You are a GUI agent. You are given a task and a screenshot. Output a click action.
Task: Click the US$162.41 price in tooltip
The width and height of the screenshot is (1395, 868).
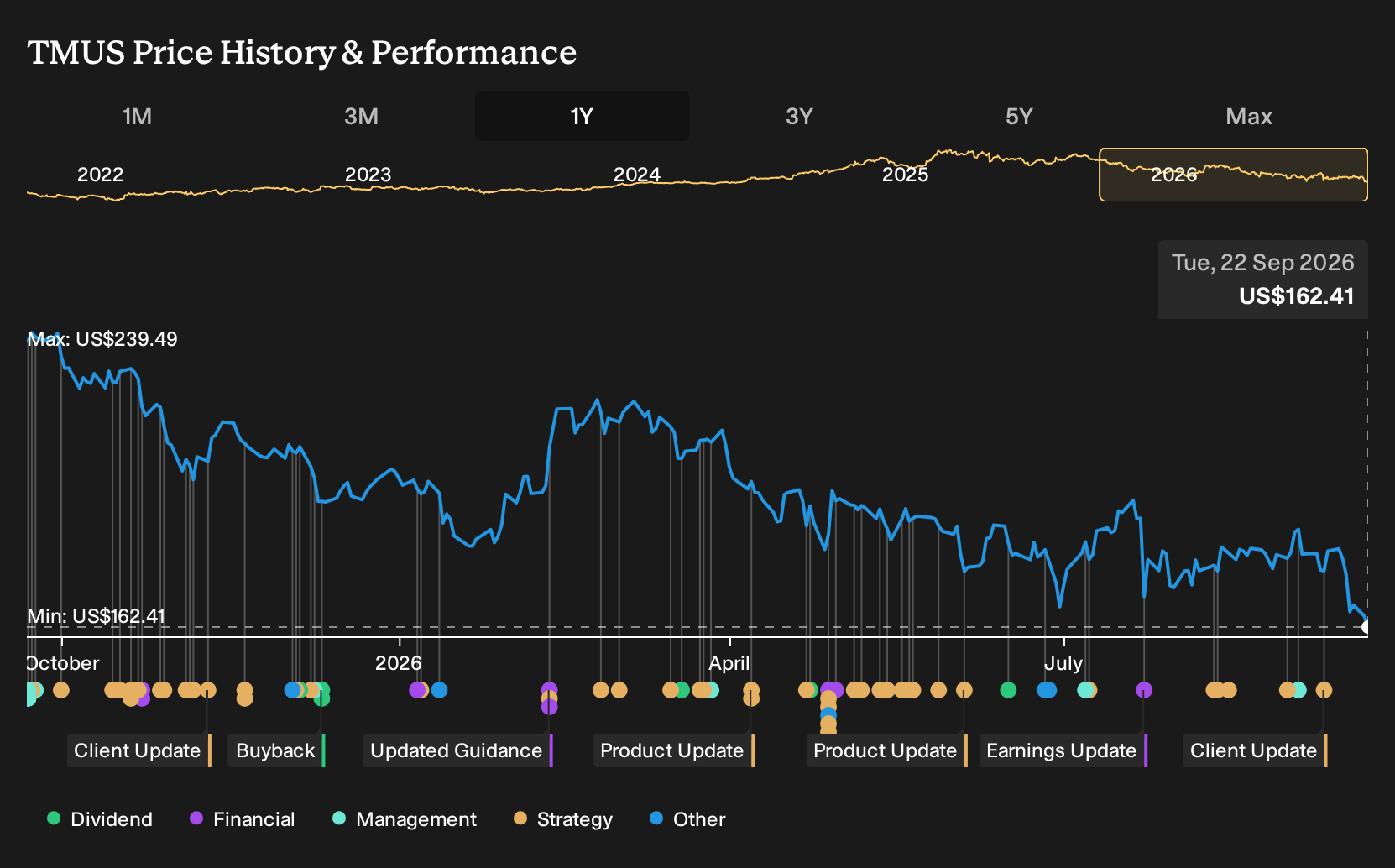pyautogui.click(x=1296, y=296)
